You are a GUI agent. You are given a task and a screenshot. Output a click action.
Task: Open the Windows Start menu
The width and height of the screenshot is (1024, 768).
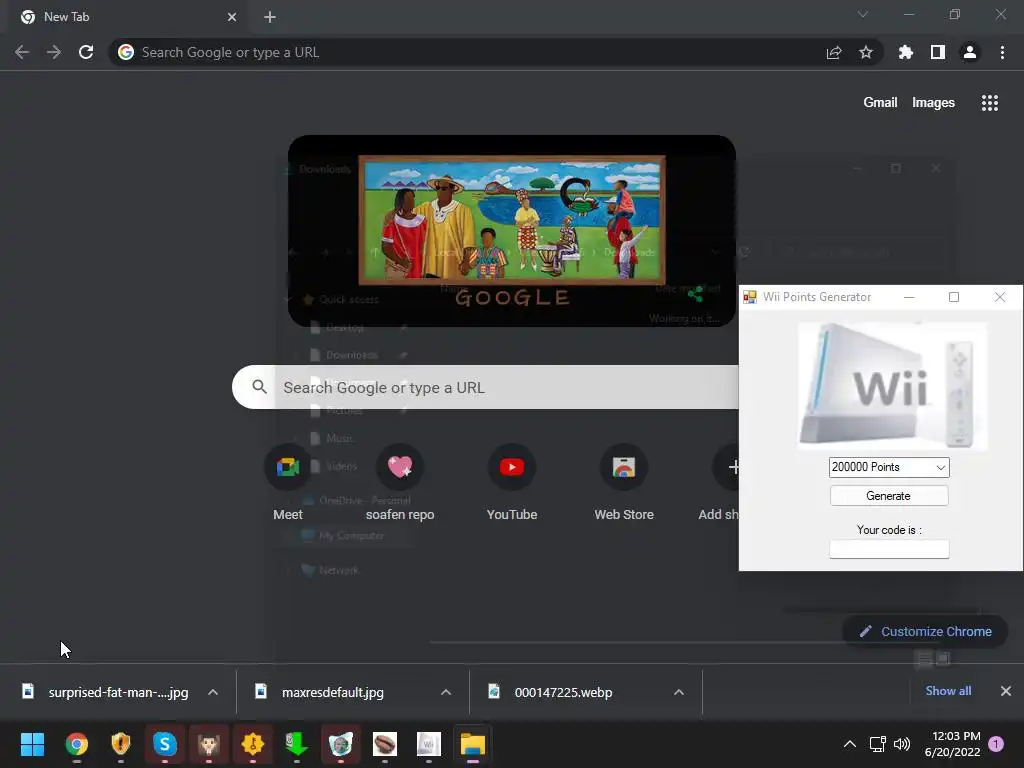point(32,744)
